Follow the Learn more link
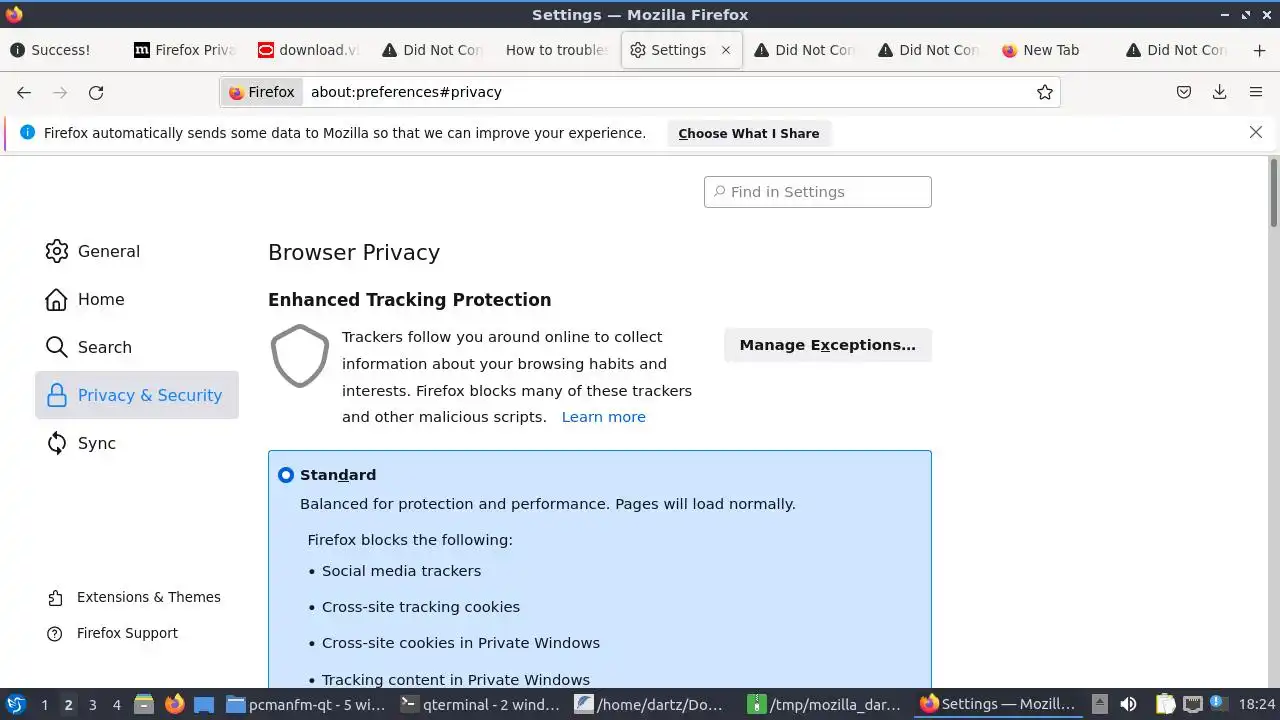This screenshot has height=720, width=1280. click(x=604, y=417)
